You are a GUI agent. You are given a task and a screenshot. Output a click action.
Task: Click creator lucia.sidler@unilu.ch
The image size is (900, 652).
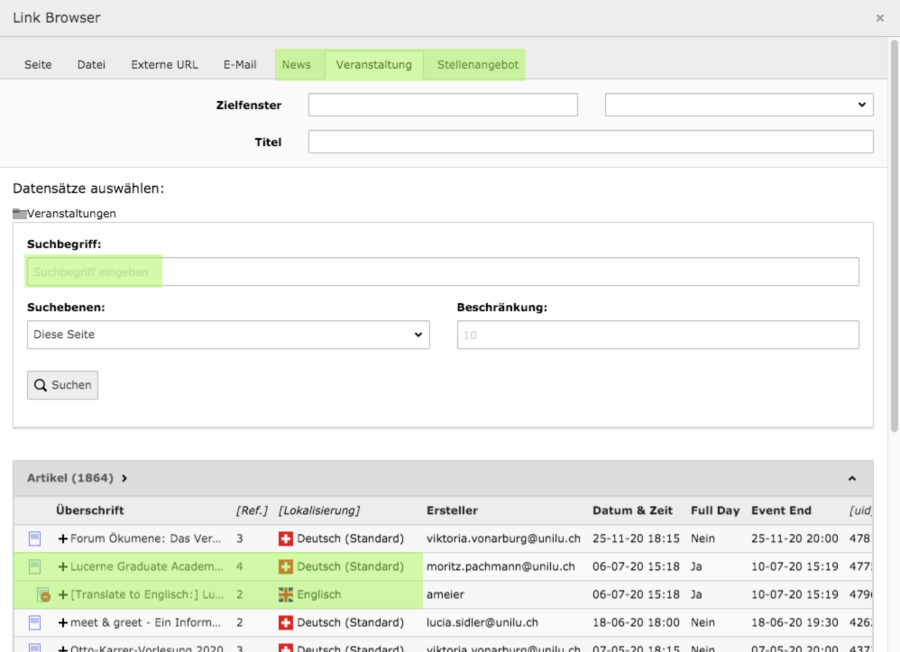pos(482,623)
